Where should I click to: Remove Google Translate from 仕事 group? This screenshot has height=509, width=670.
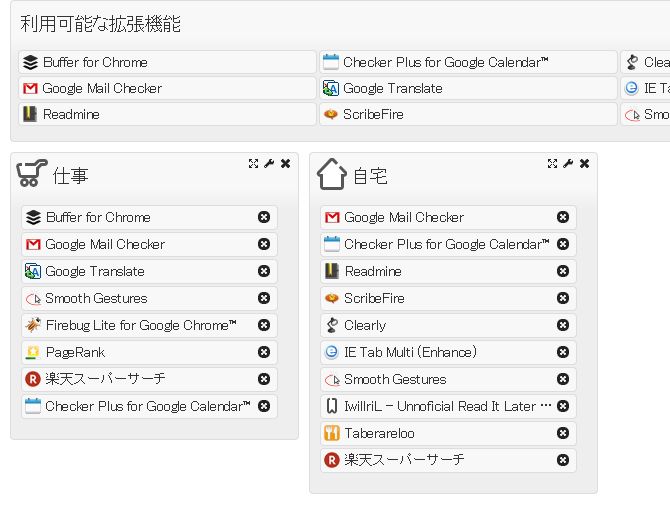pyautogui.click(x=264, y=271)
